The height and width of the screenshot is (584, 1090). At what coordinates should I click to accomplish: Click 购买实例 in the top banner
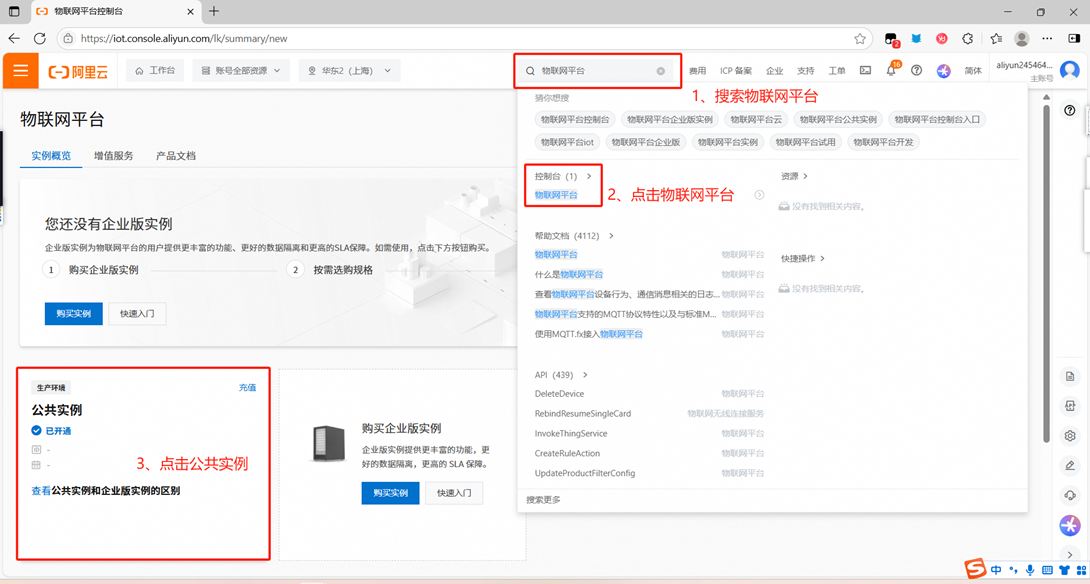tap(73, 314)
